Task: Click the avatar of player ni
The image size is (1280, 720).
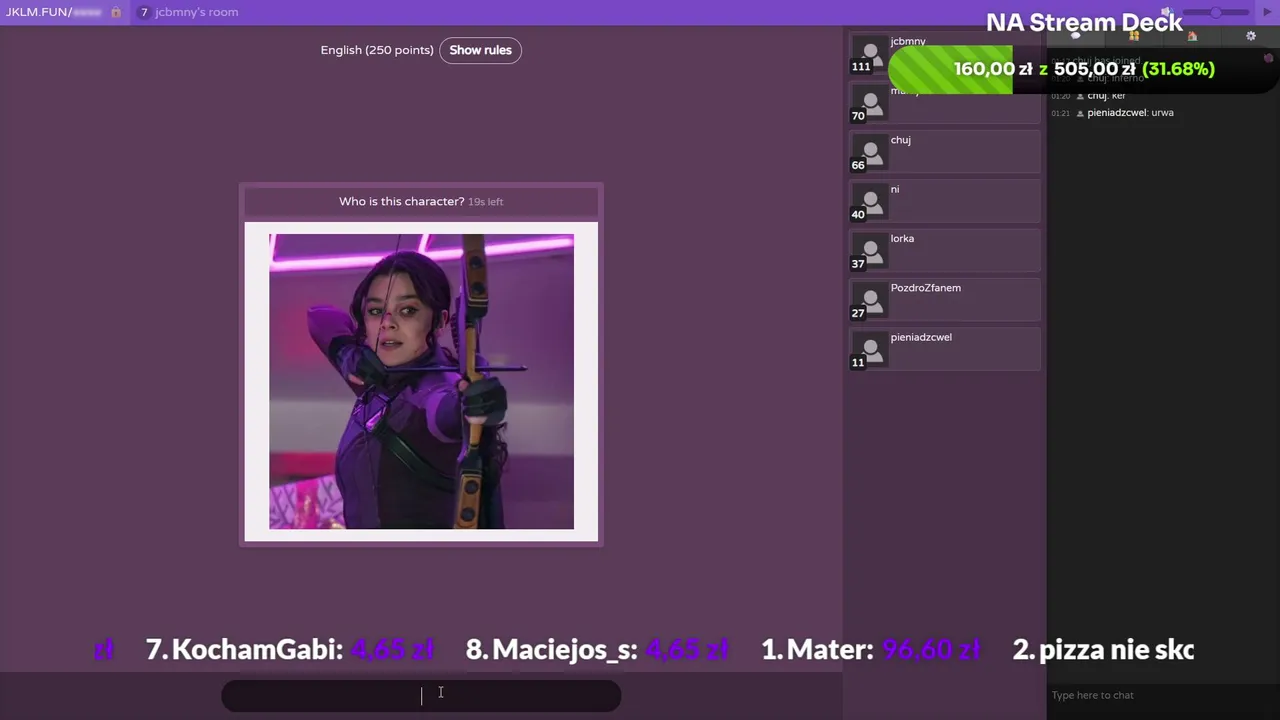Action: 870,203
